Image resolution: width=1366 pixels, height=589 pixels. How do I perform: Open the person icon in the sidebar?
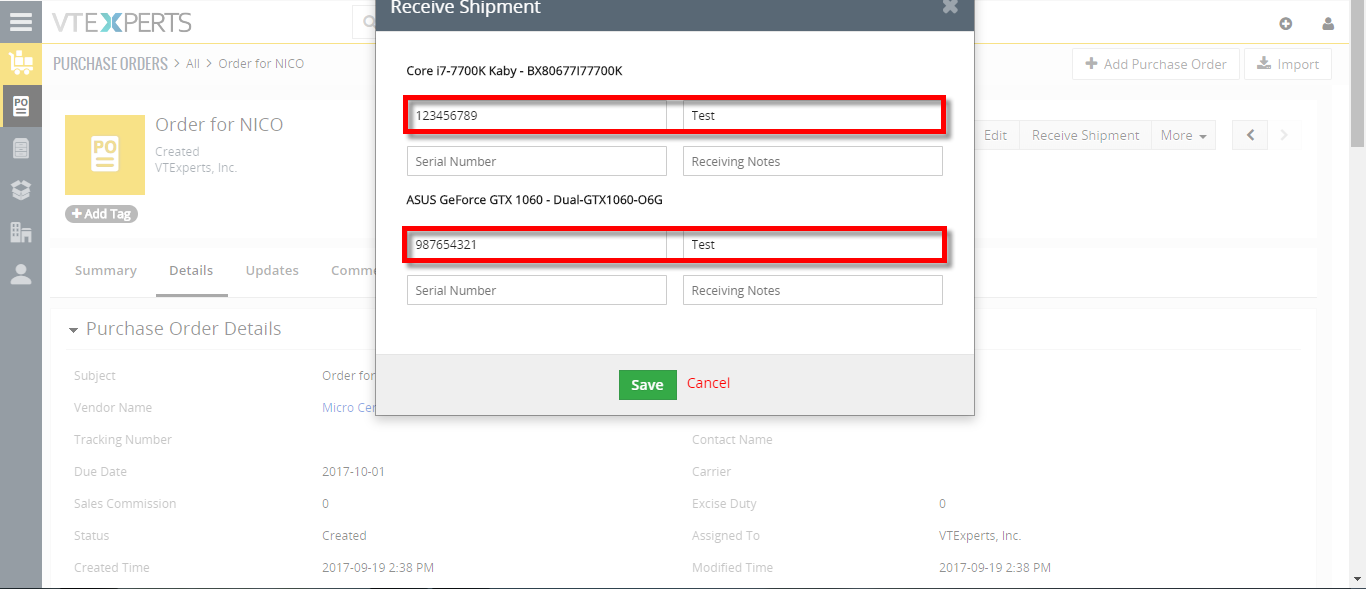click(21, 274)
